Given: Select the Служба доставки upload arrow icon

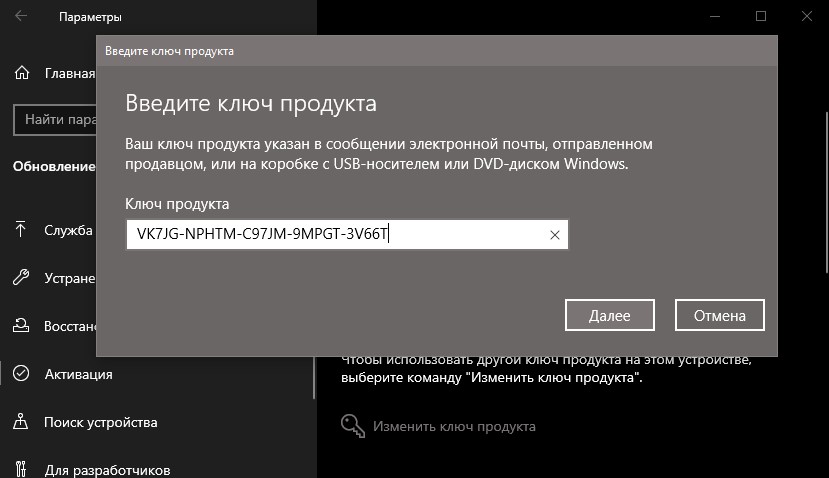Looking at the screenshot, I should [x=21, y=229].
